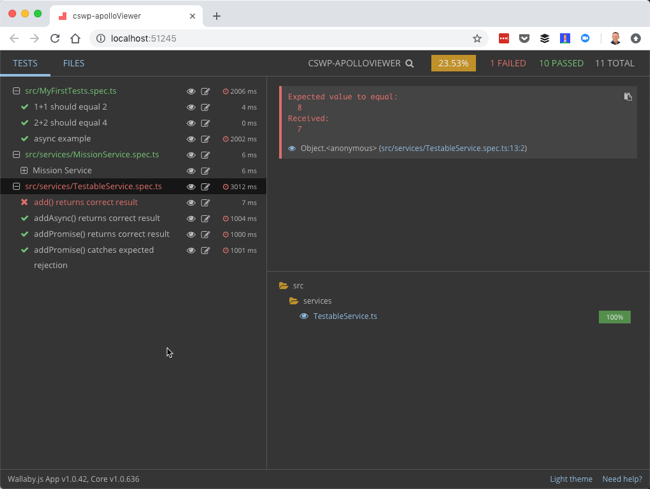Reload the page
The image size is (650, 489).
[x=55, y=39]
